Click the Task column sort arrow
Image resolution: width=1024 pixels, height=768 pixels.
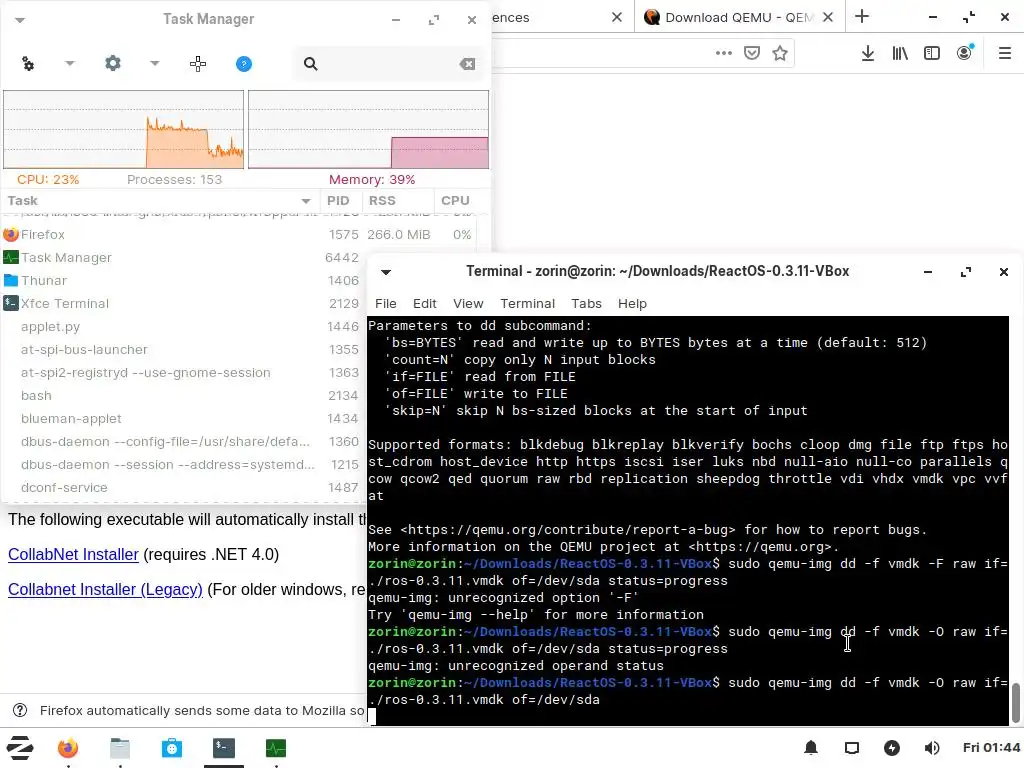pyautogui.click(x=306, y=201)
